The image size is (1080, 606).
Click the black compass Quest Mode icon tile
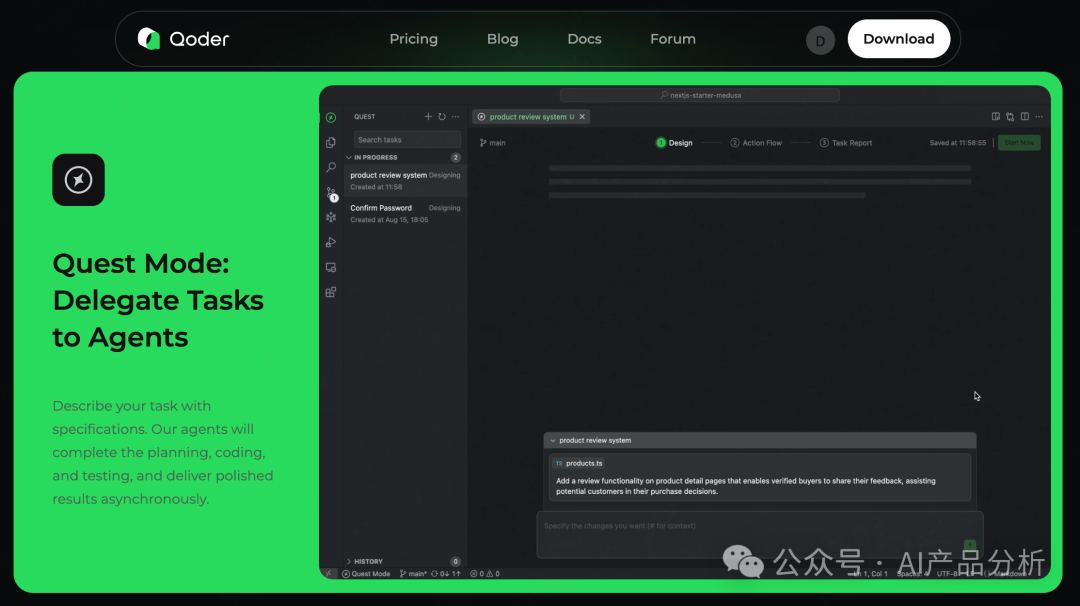(x=79, y=180)
